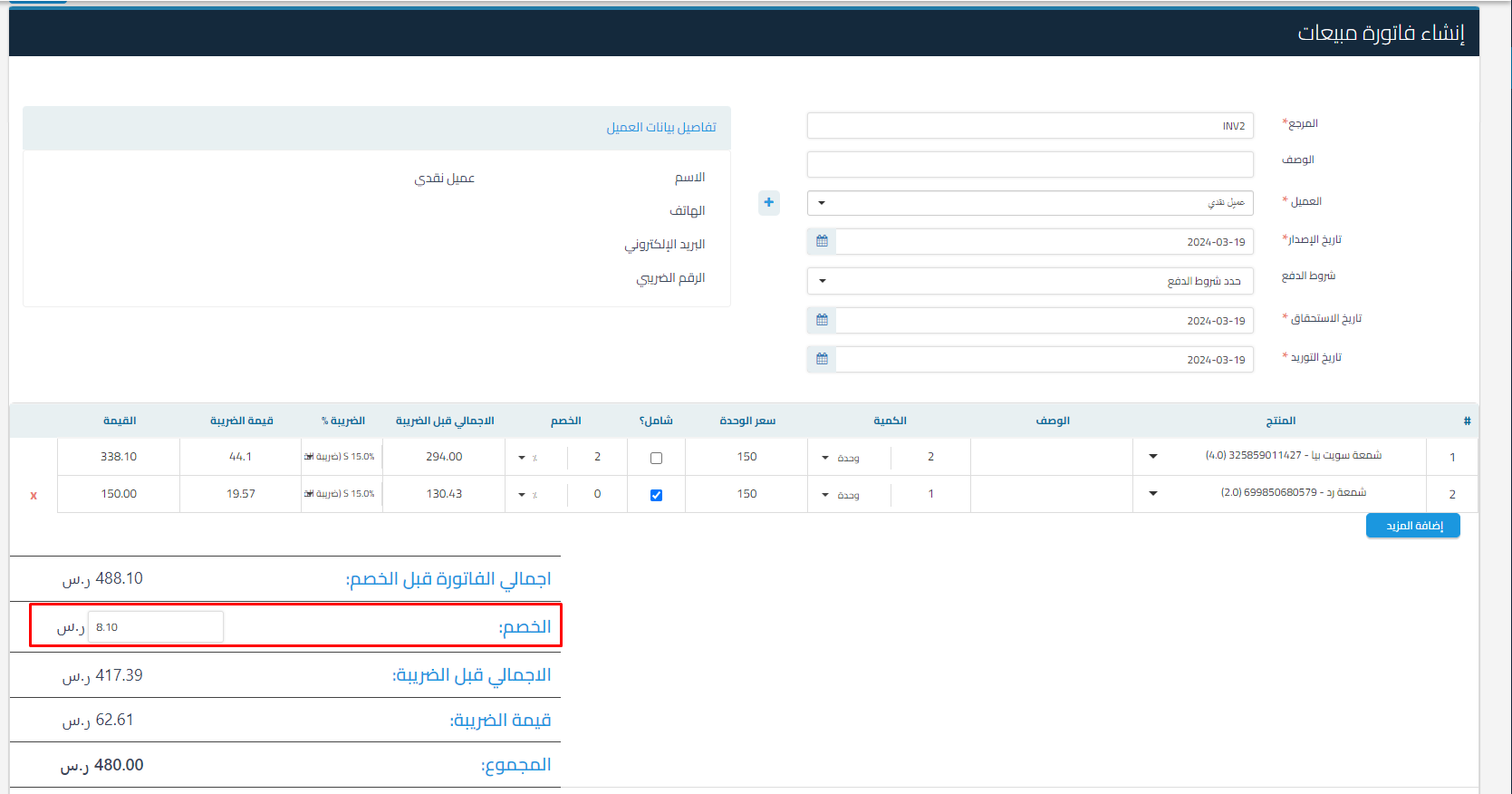Click the page title إنشاء فاتورة مبيعات
This screenshot has height=794, width=1512.
[1381, 34]
